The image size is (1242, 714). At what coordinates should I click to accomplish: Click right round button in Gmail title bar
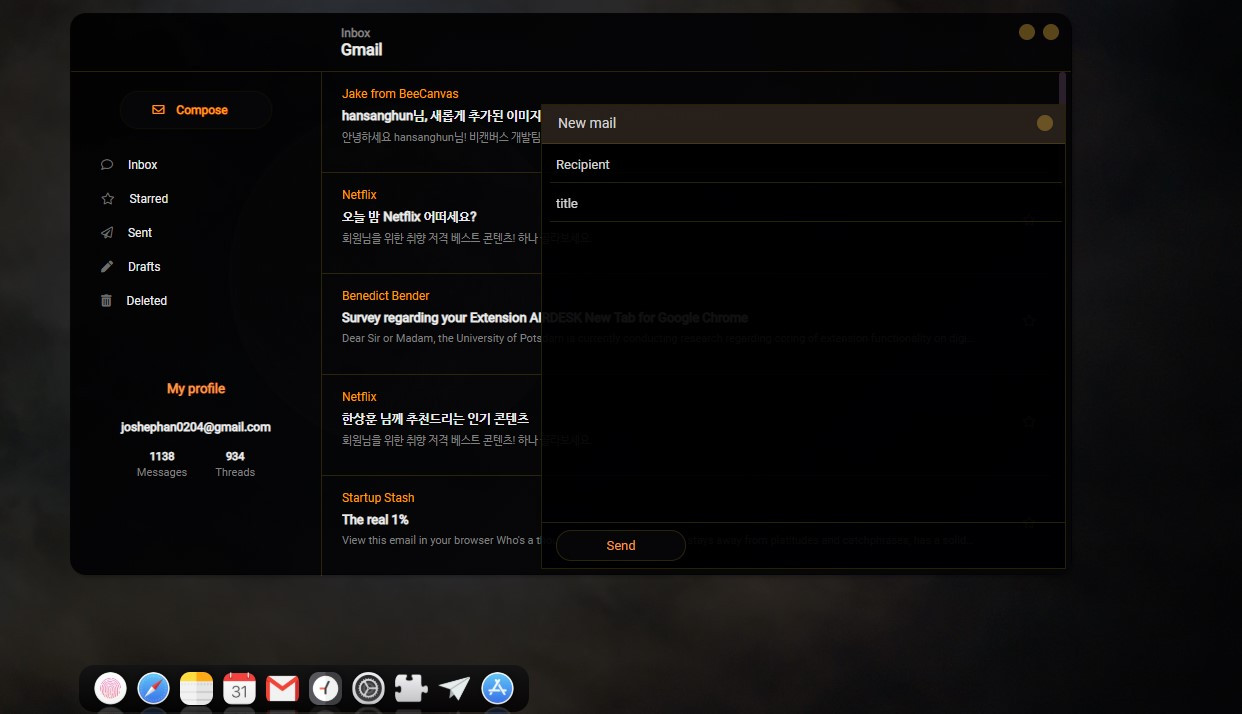(x=1051, y=32)
